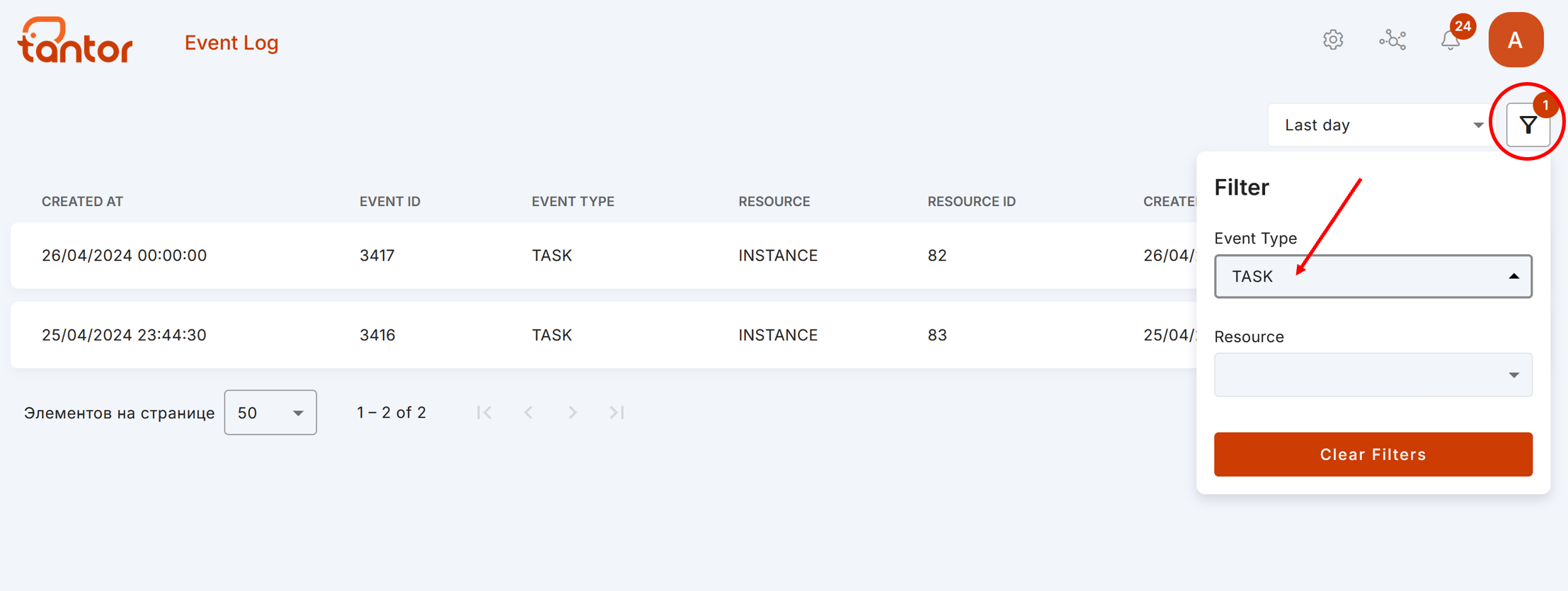Click event ID 3416
Screen dimensions: 1568x591
click(x=377, y=335)
